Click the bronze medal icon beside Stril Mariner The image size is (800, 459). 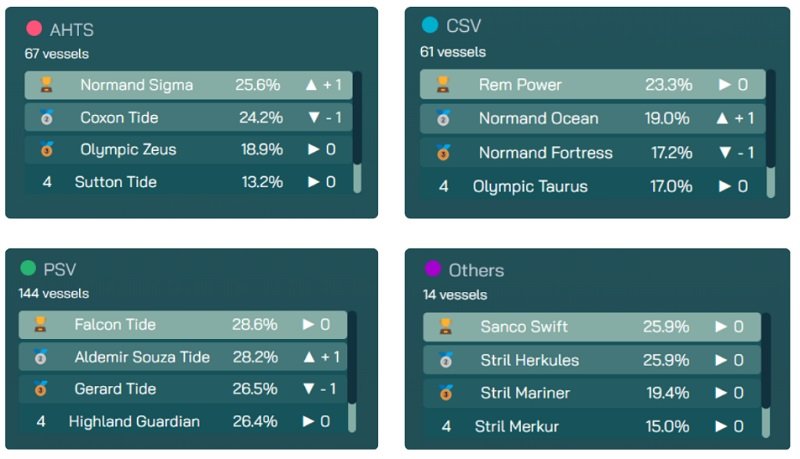click(x=445, y=393)
